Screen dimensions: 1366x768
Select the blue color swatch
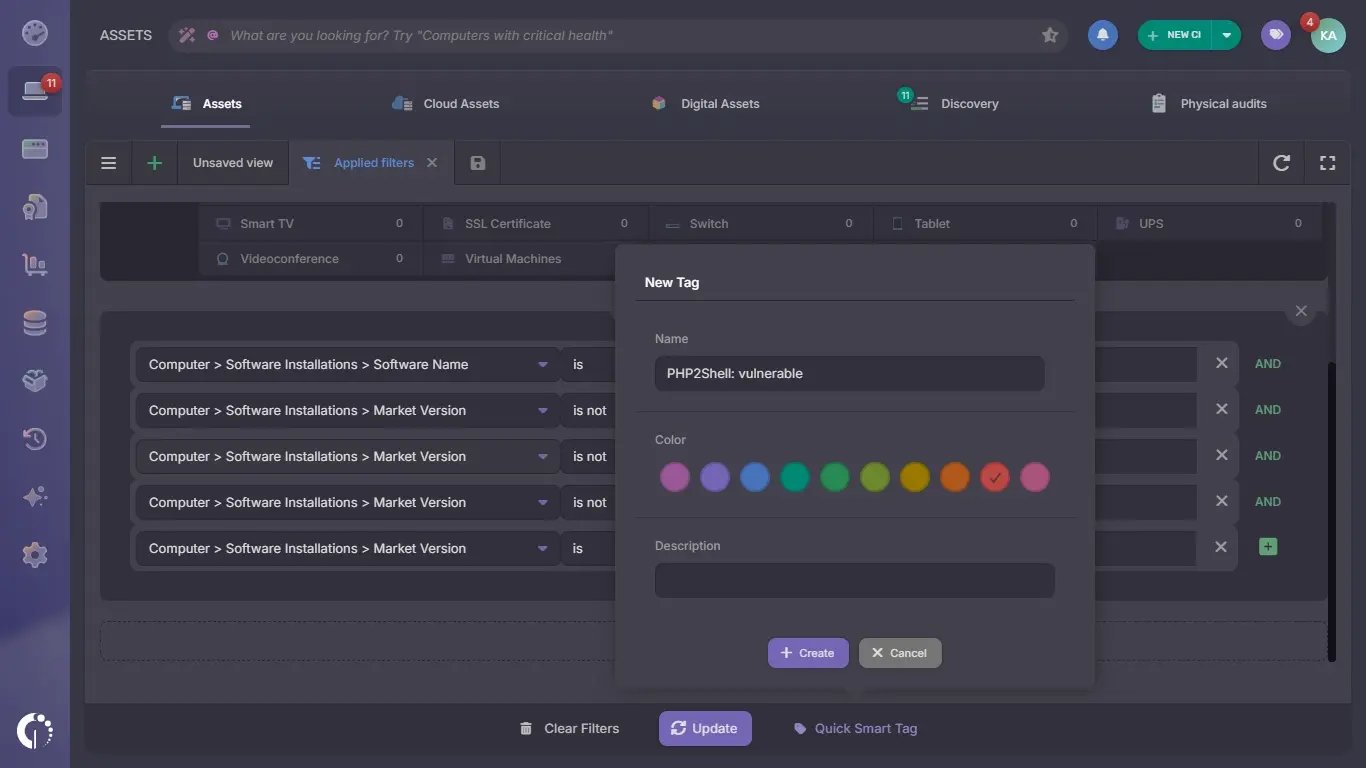[x=755, y=477]
